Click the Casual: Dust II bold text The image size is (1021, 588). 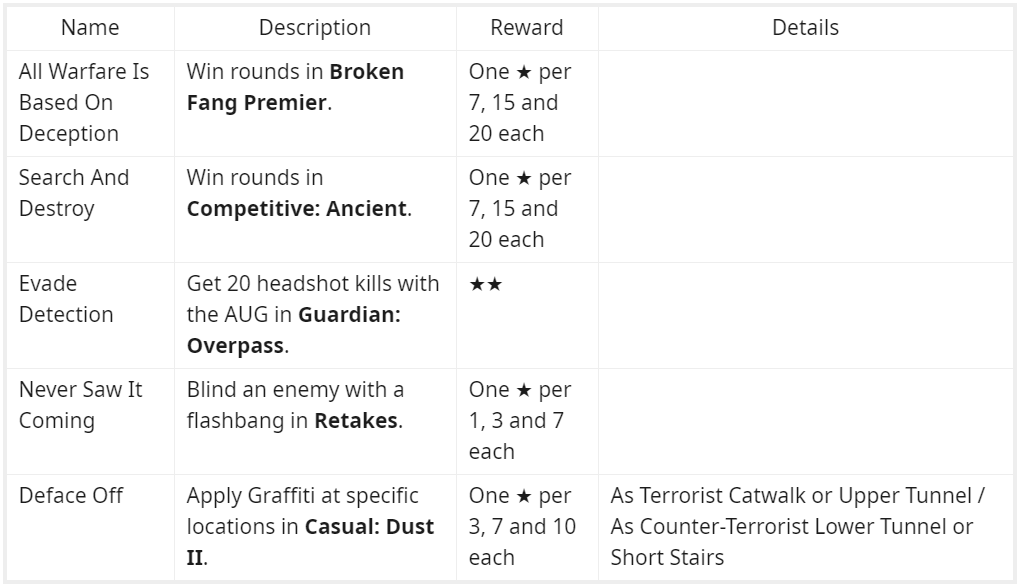310,527
